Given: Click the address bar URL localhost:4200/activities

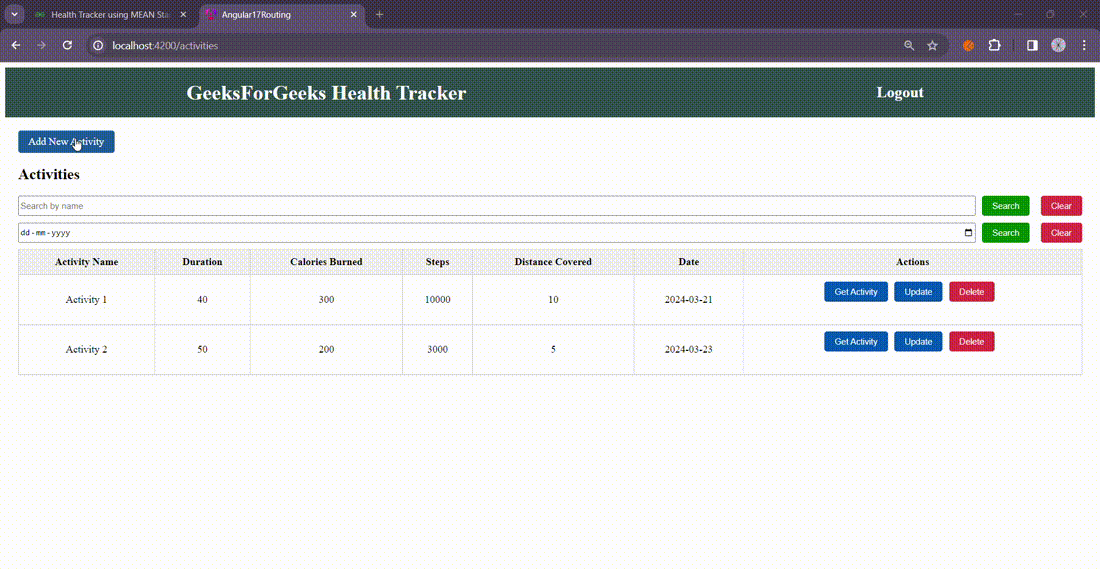Looking at the screenshot, I should (165, 46).
